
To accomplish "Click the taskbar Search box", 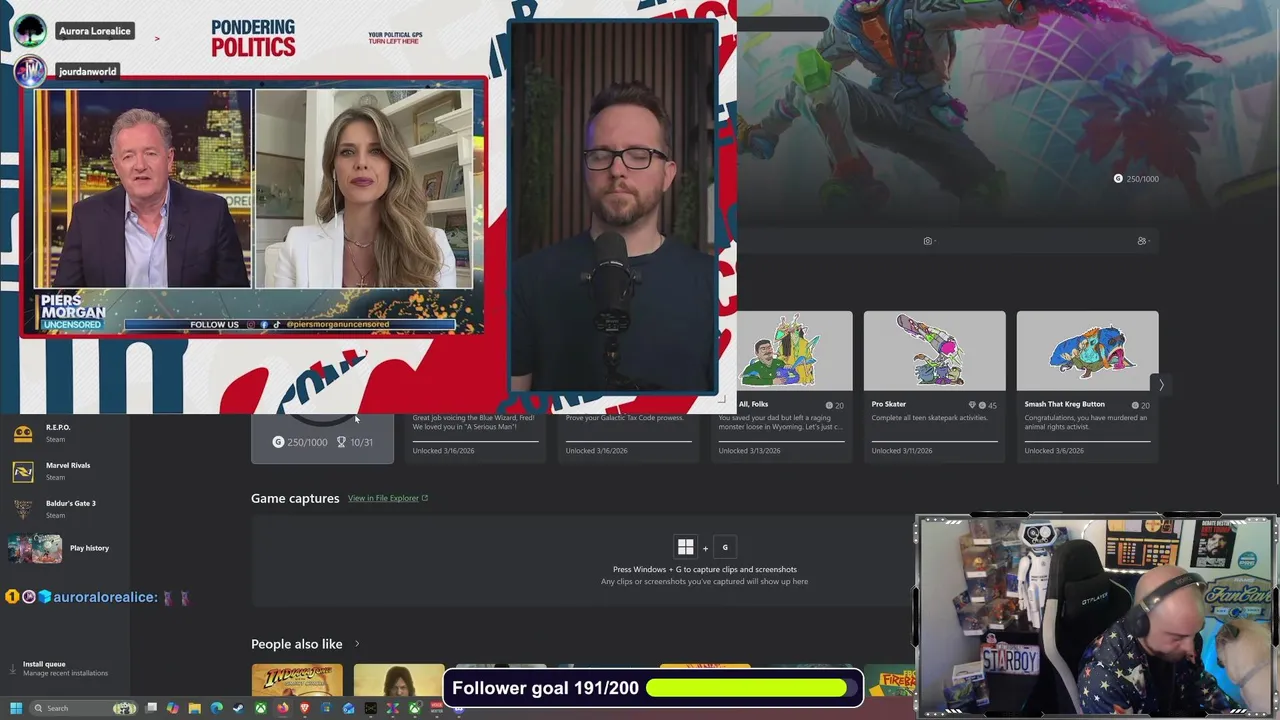I will [x=84, y=708].
